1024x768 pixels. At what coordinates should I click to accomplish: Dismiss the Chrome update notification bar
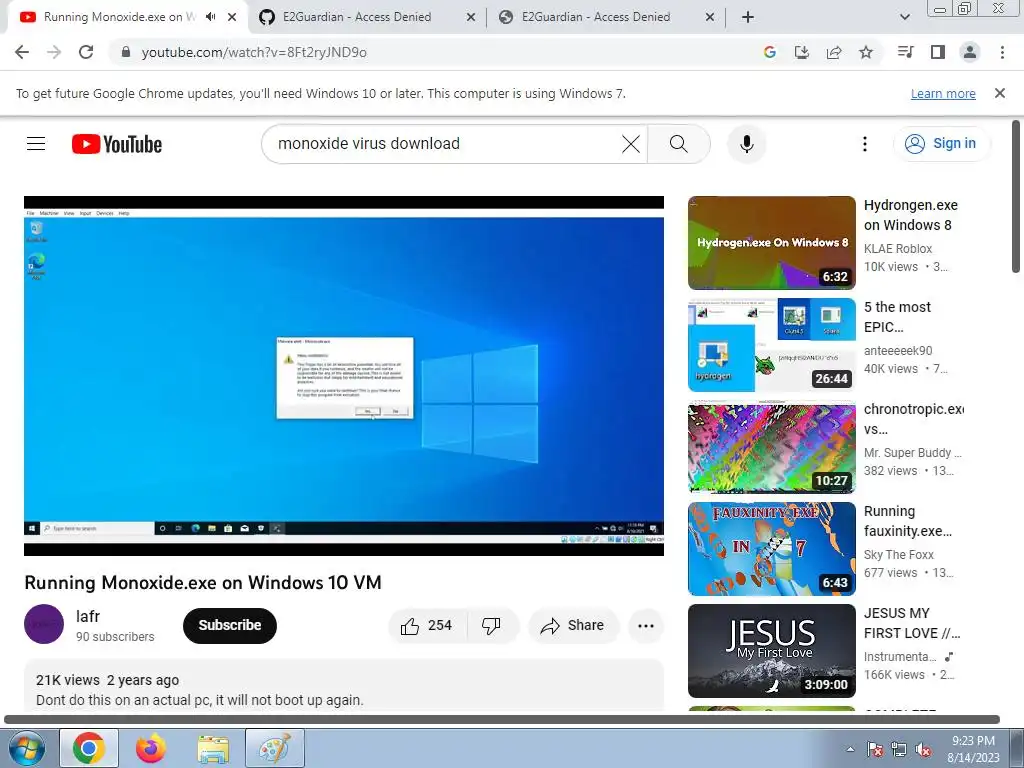[x=1000, y=93]
